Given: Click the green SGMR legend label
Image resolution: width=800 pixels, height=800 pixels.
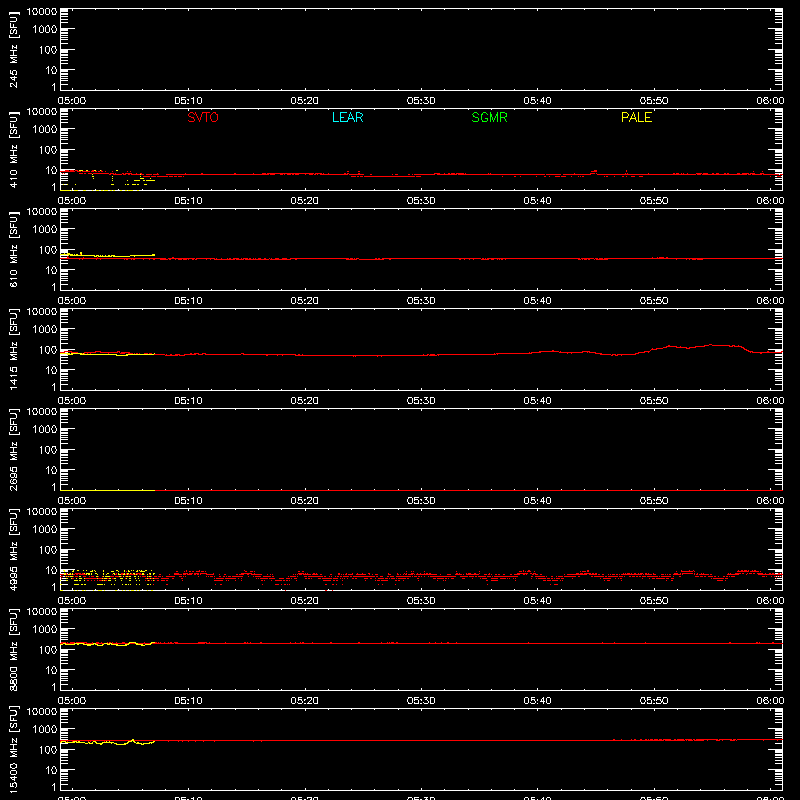Looking at the screenshot, I should 489,117.
